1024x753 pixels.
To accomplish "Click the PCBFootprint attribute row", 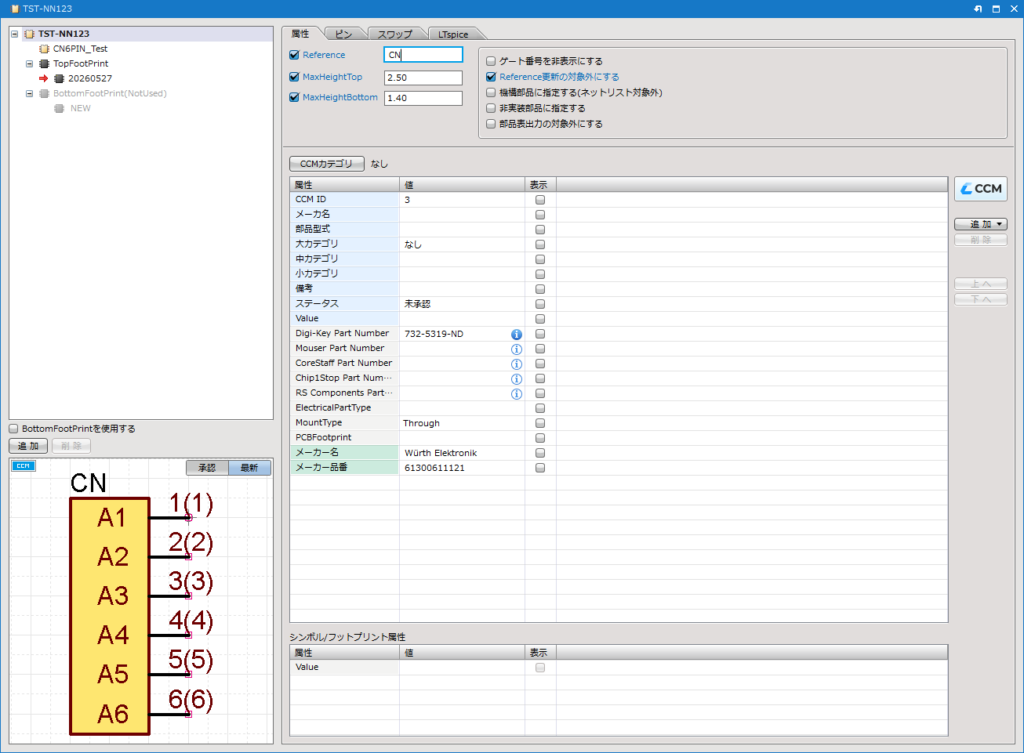I will coord(618,438).
